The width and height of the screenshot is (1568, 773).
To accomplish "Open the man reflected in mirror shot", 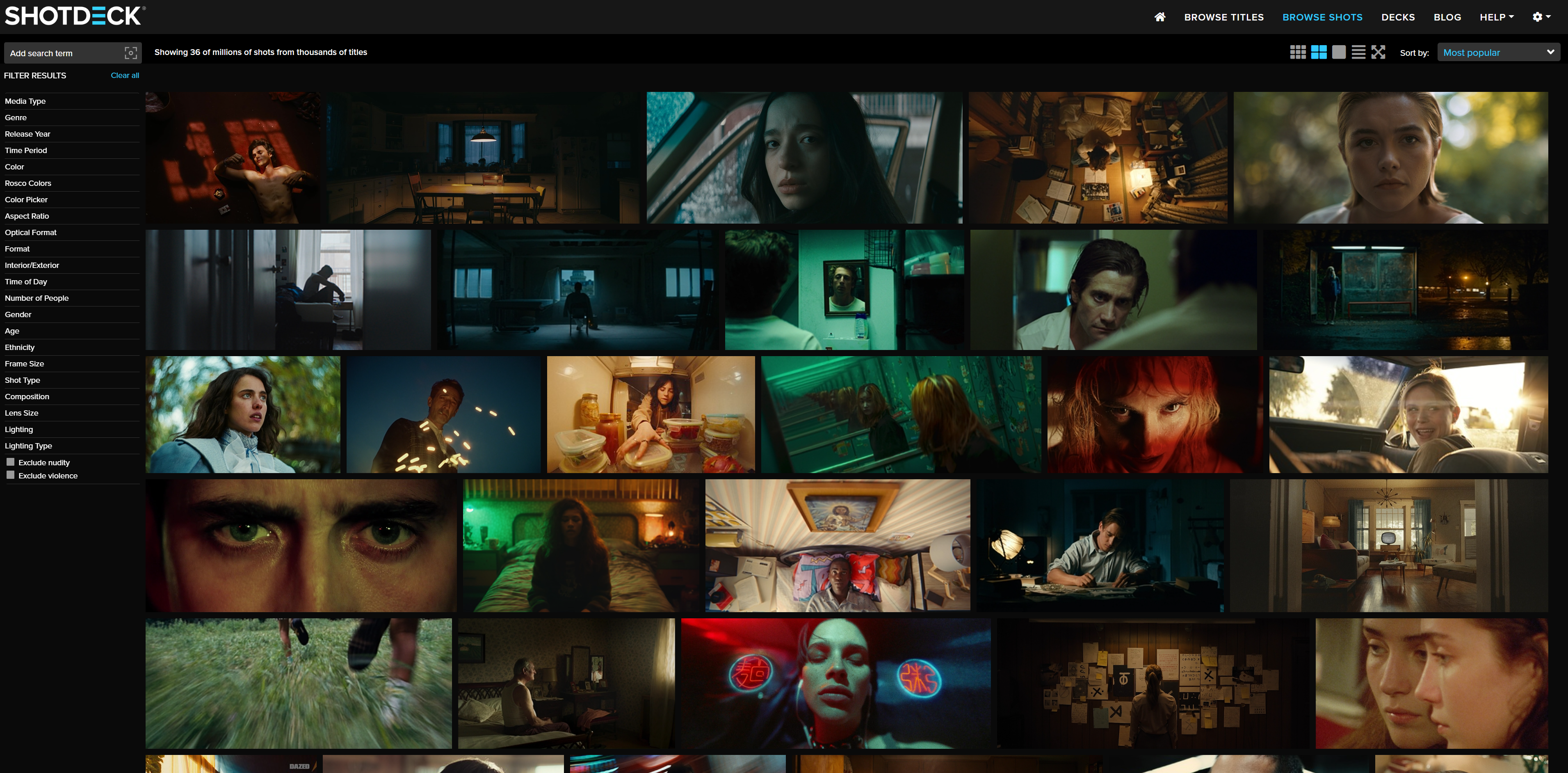I will pos(844,290).
